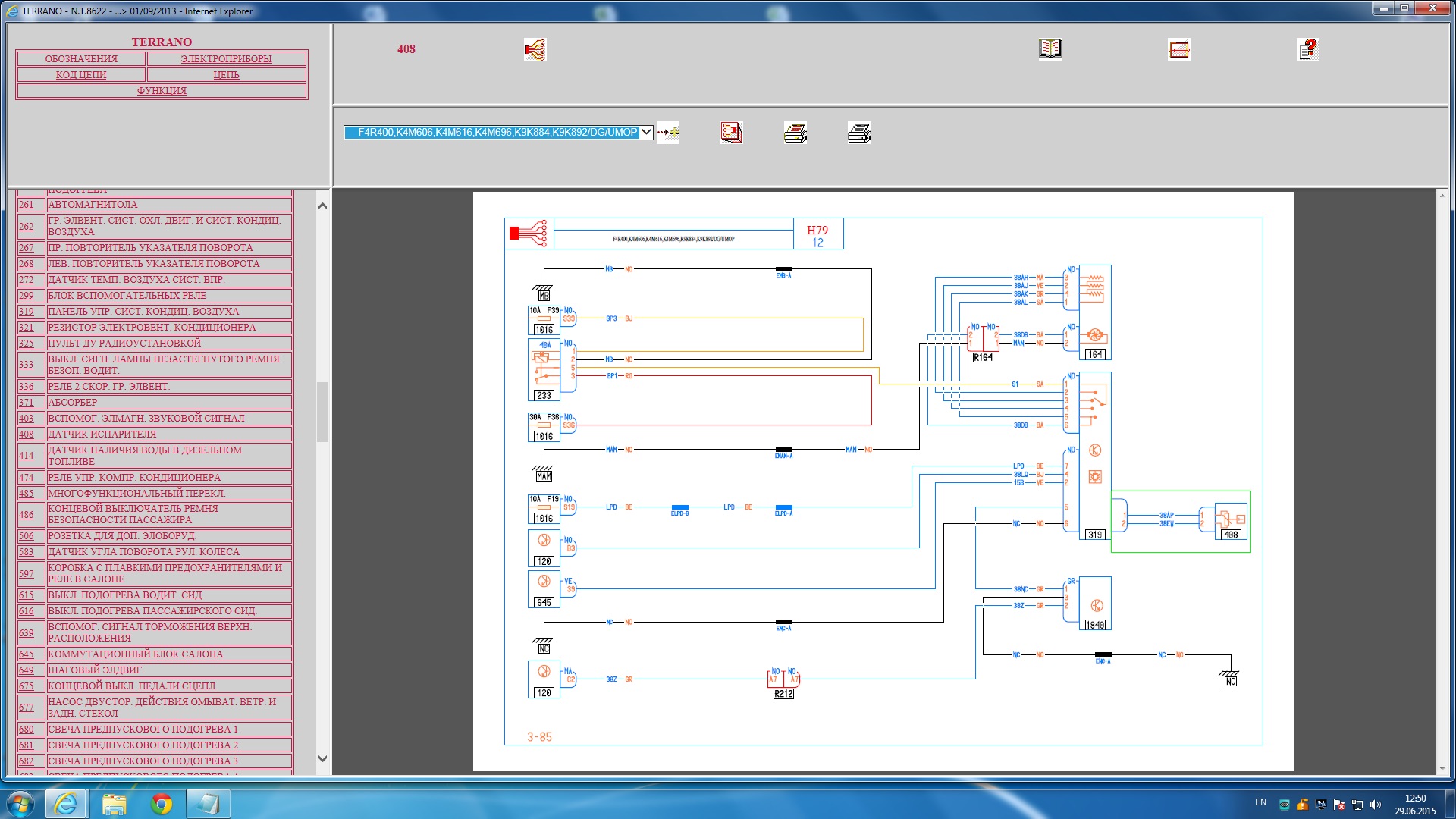Image resolution: width=1456 pixels, height=819 pixels.
Task: Click the orange tray notification icon
Action: coord(1303,805)
